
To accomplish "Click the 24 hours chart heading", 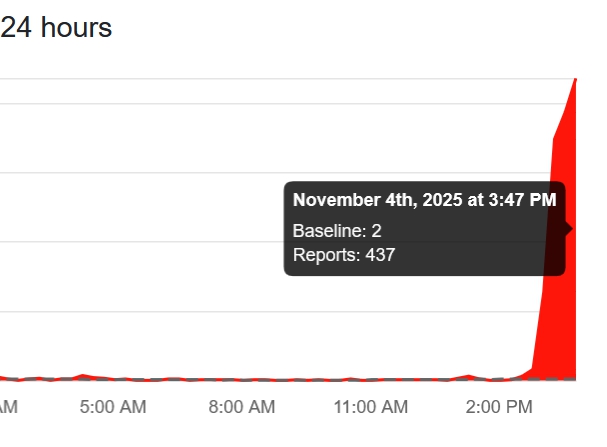I will pyautogui.click(x=56, y=28).
